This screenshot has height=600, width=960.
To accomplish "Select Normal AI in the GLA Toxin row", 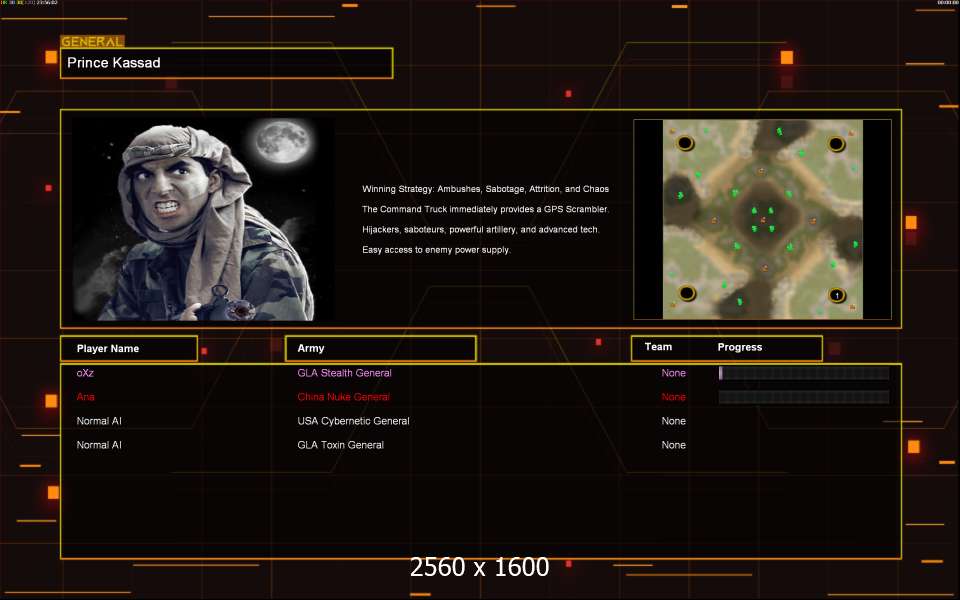I will (99, 445).
